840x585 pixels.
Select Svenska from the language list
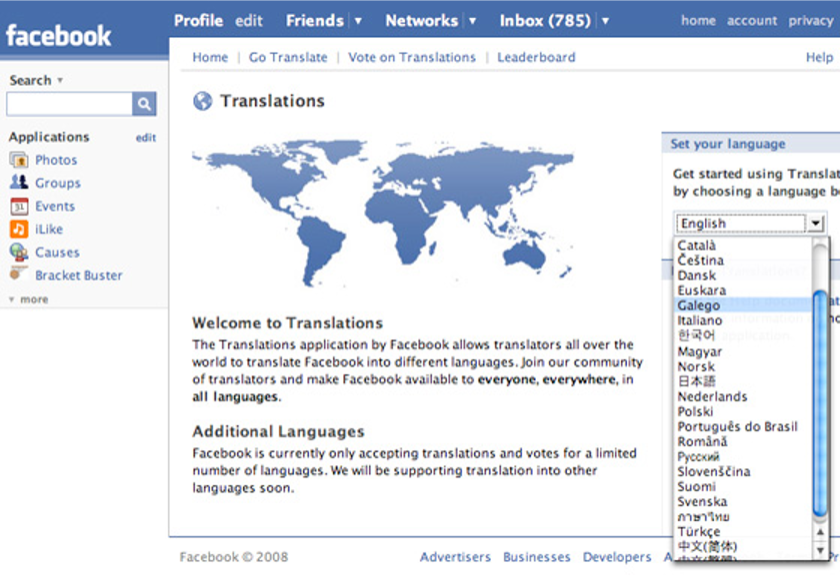(x=743, y=501)
